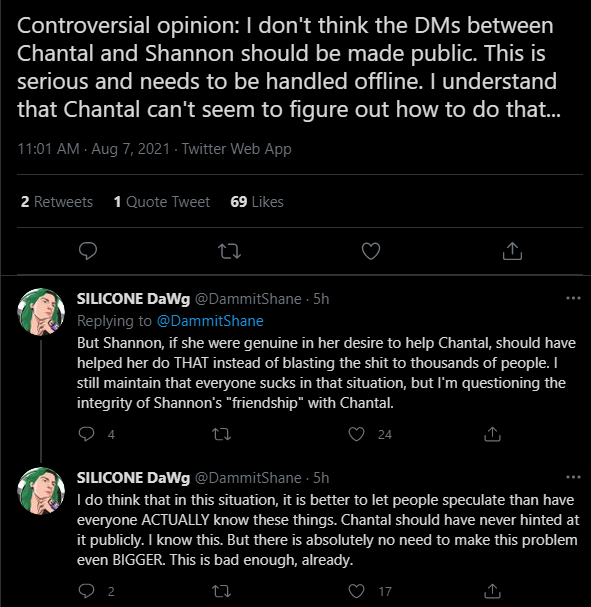Image resolution: width=591 pixels, height=607 pixels.
Task: Retweet the main Controversial opinion tweet
Action: tap(230, 251)
